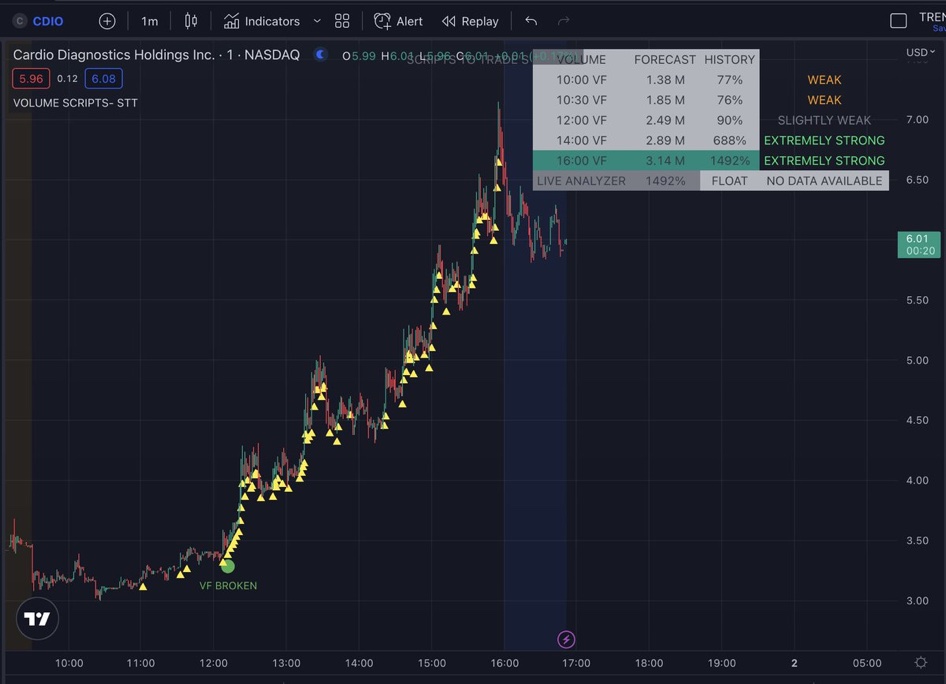Viewport: 946px width, 684px height.
Task: Undo the last chart action
Action: pos(531,21)
